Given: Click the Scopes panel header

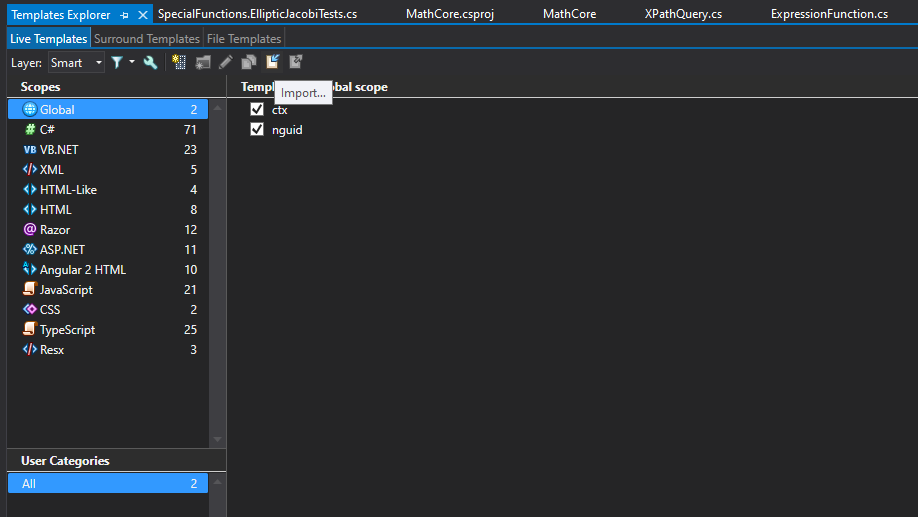Looking at the screenshot, I should [40, 87].
